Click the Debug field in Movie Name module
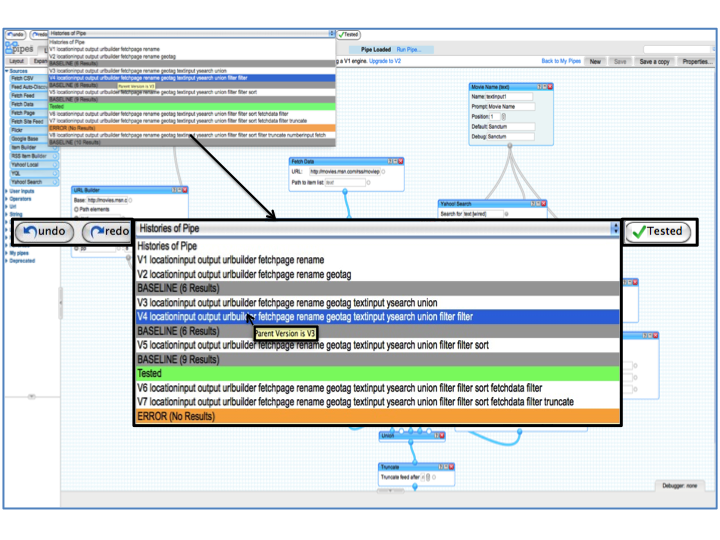The image size is (720, 540). tap(511, 137)
